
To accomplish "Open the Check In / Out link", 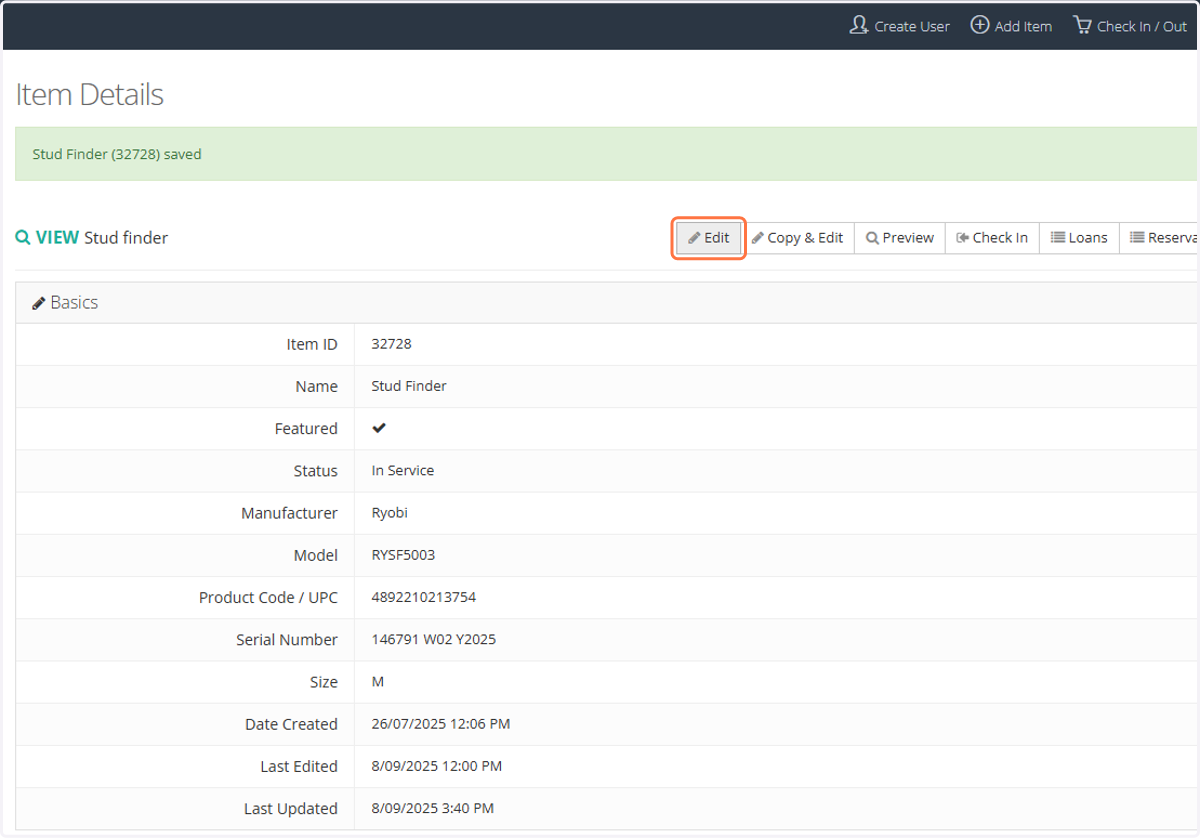I will coord(1130,26).
